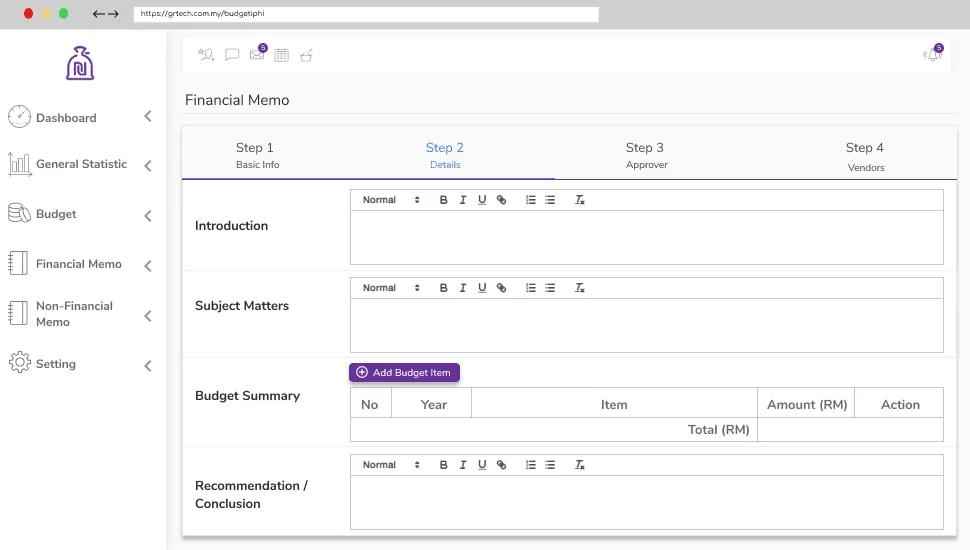
Task: Go to Step 1 Basic Info tab
Action: [257, 155]
